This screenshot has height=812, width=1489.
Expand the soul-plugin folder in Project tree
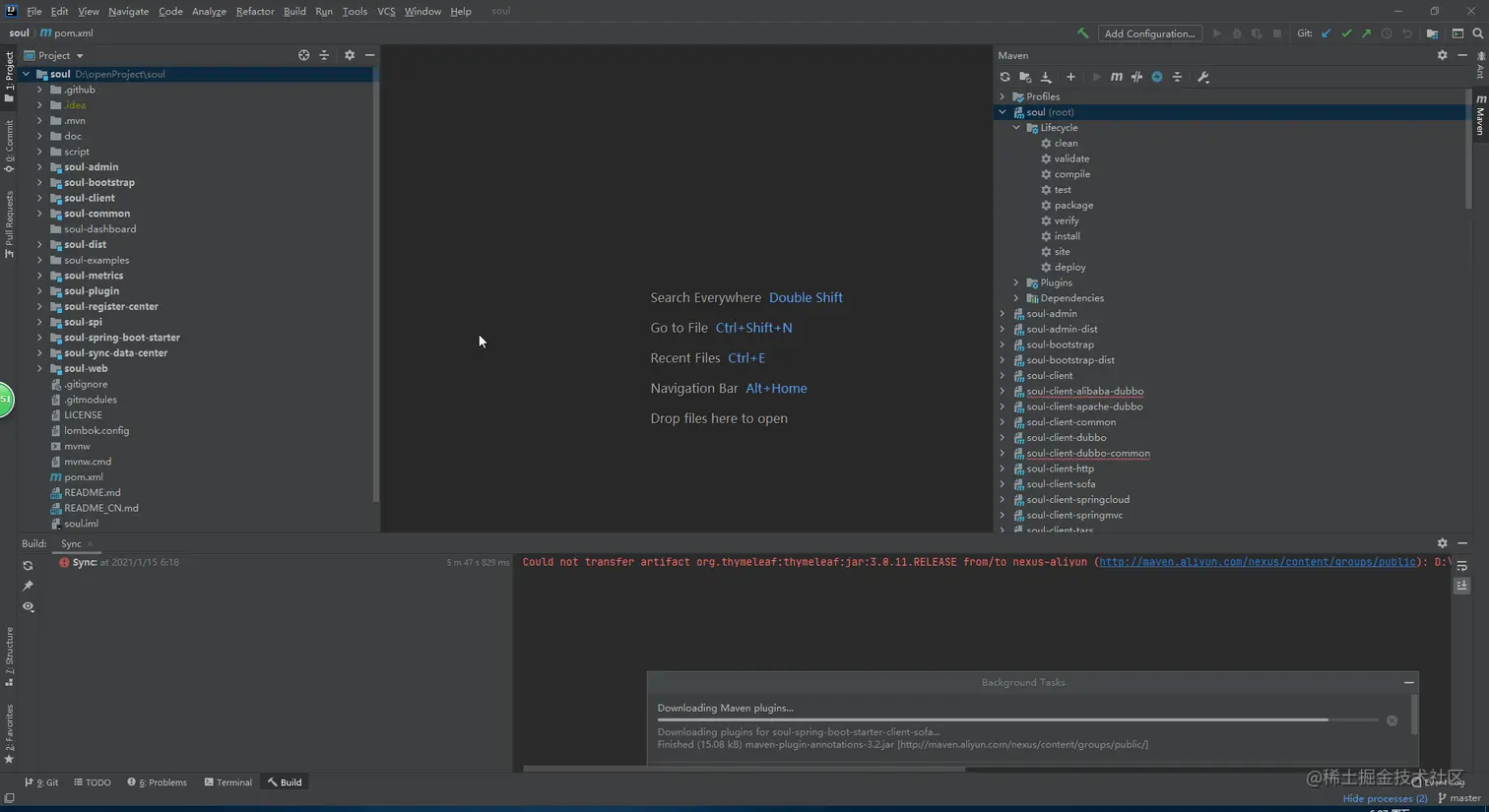coord(39,291)
